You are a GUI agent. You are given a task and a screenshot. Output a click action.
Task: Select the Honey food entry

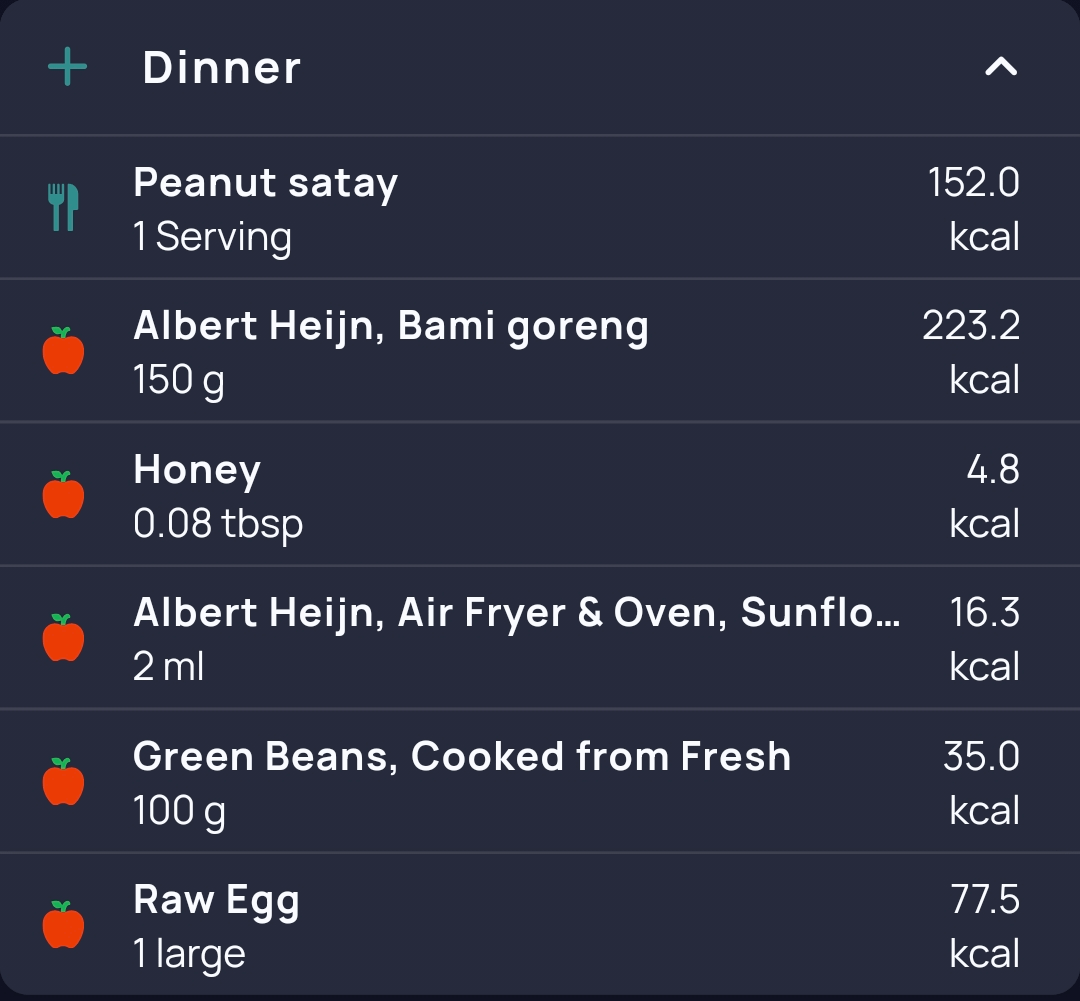(x=540, y=495)
